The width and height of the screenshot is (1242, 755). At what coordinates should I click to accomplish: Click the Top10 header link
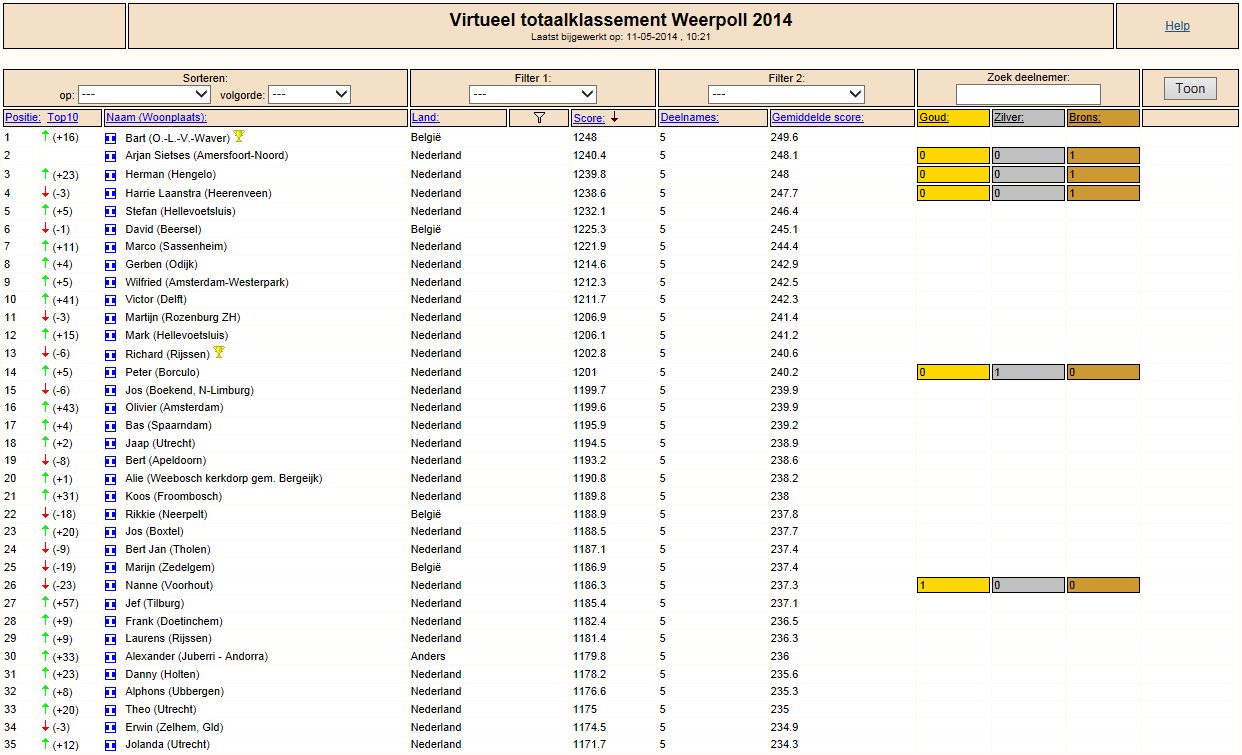pyautogui.click(x=63, y=118)
